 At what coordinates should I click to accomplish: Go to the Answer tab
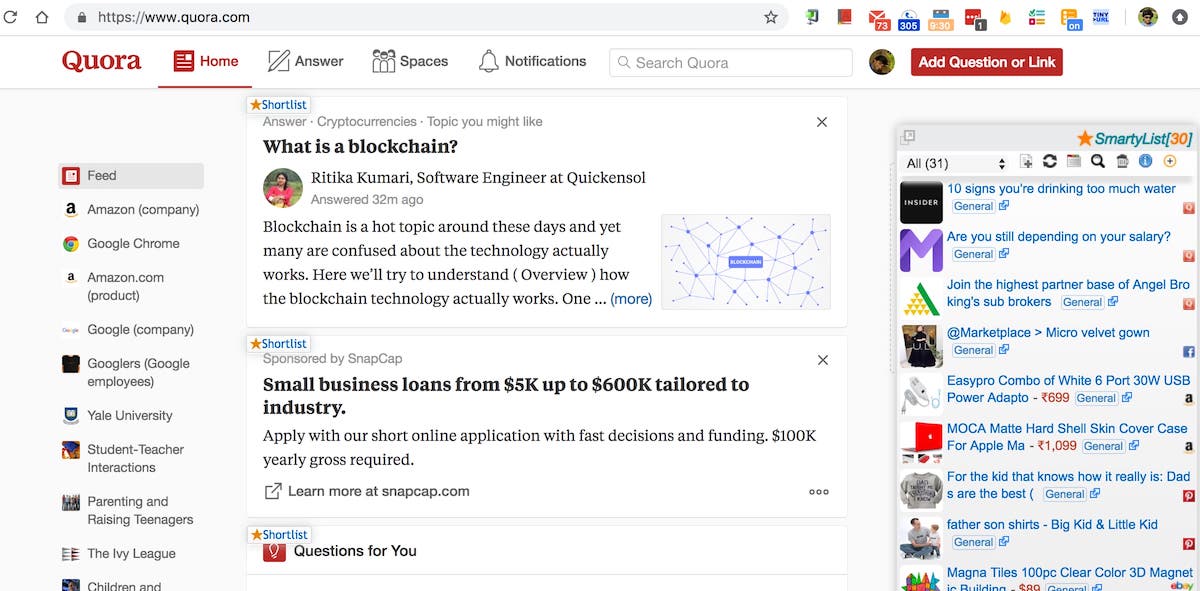[x=306, y=61]
